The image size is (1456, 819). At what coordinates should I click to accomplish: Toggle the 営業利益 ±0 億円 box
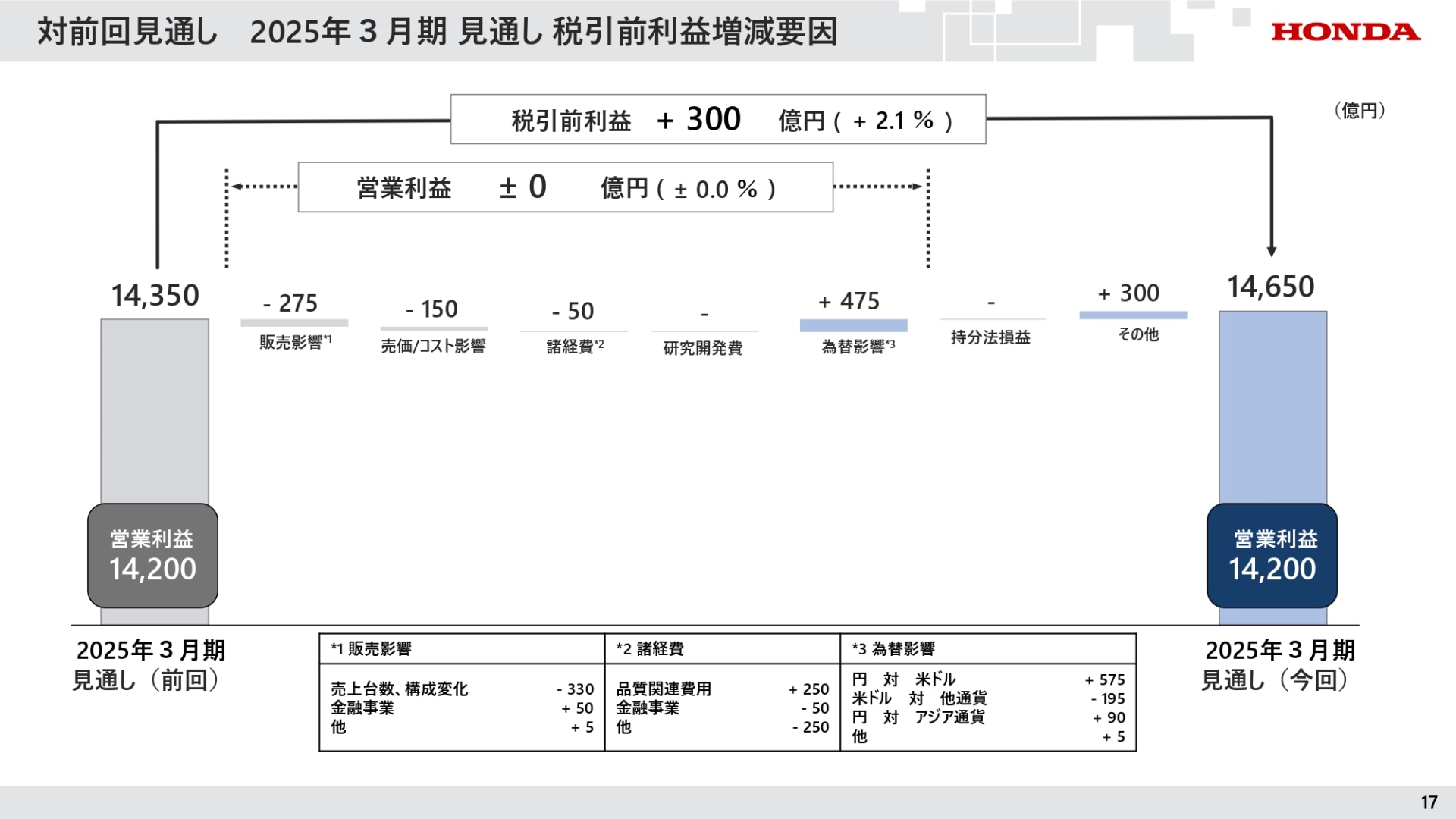[565, 188]
